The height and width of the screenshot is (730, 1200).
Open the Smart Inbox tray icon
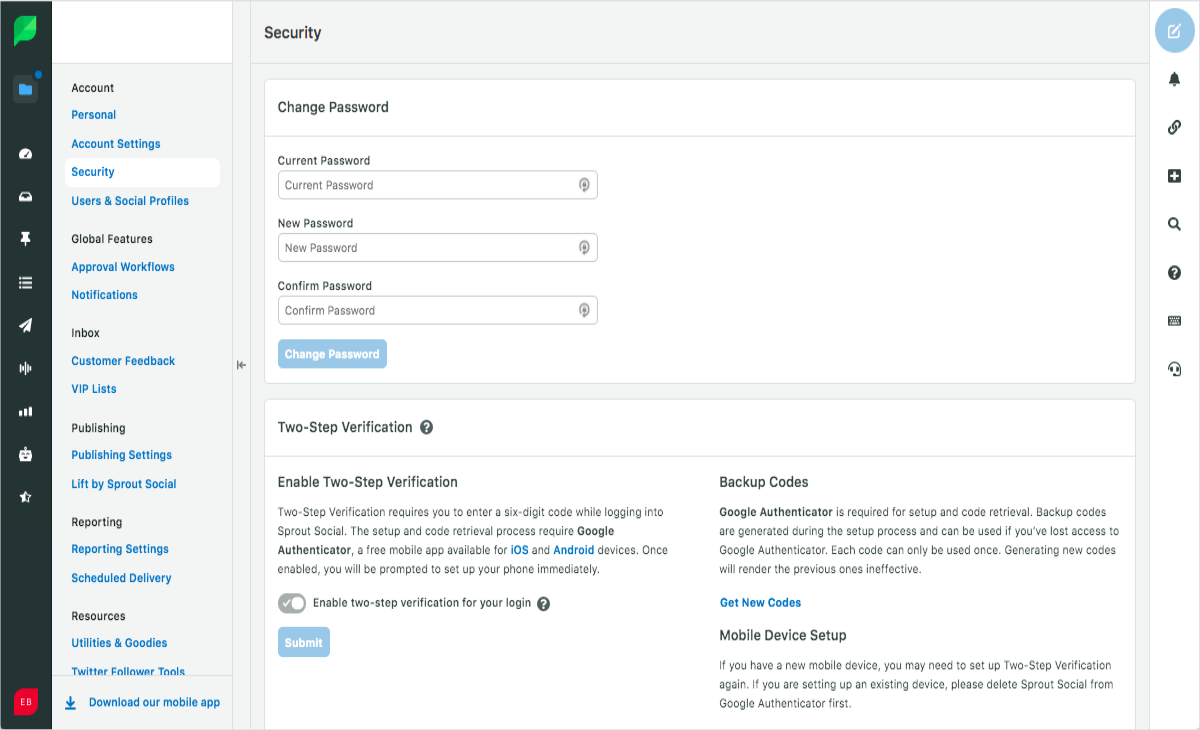coord(26,197)
